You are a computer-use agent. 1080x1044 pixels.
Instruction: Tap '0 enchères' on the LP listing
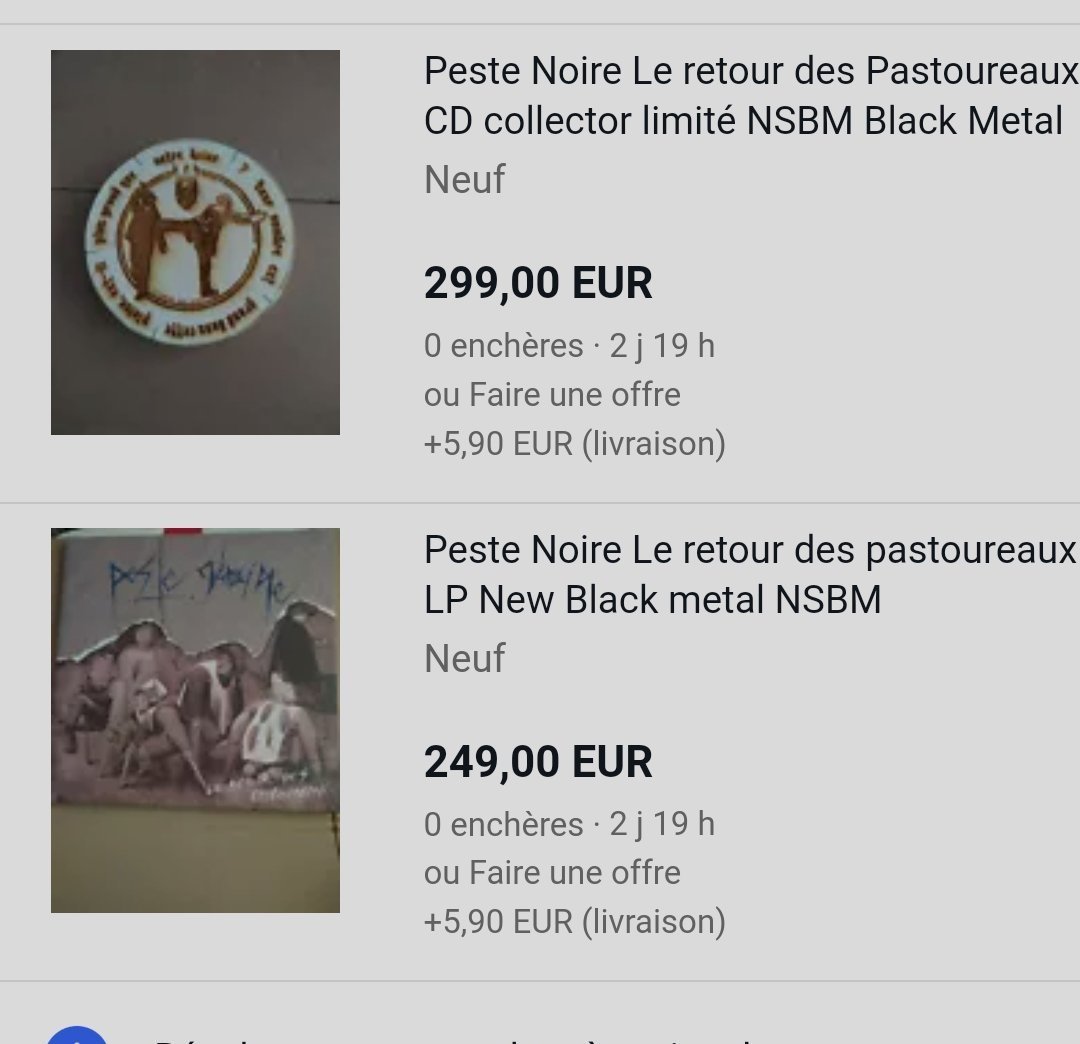coord(503,824)
